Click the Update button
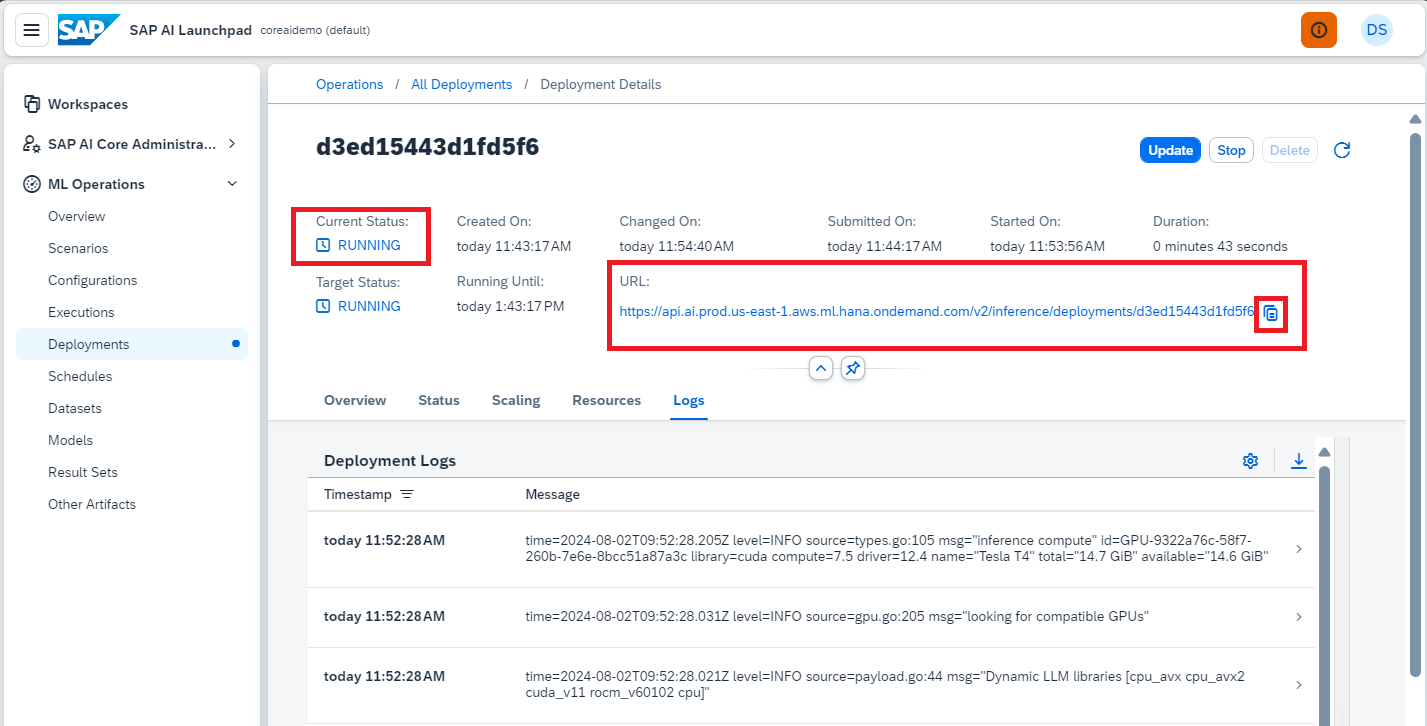Viewport: 1427px width, 726px height. click(1170, 150)
